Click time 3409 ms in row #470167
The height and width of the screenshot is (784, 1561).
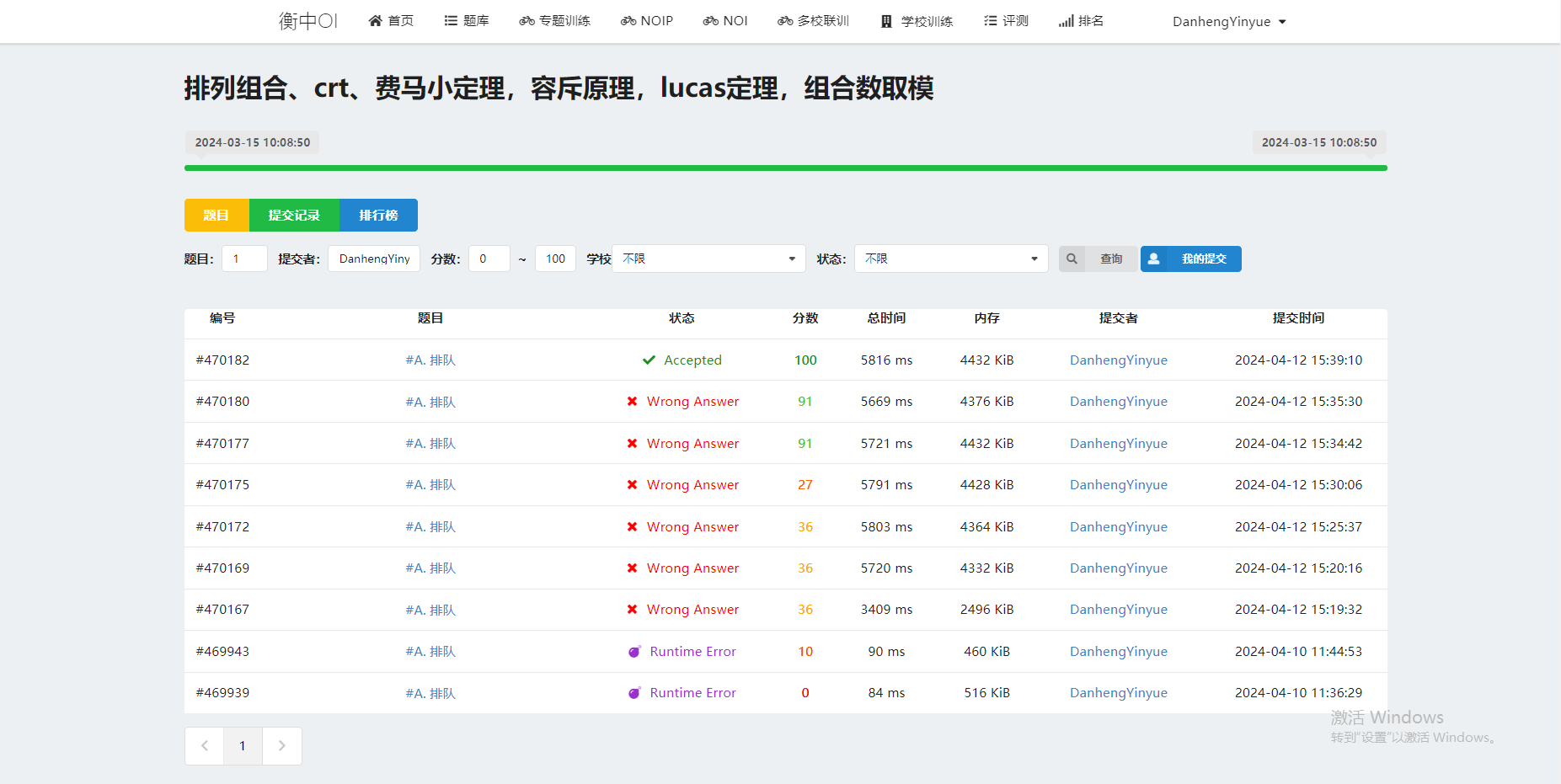(x=886, y=609)
